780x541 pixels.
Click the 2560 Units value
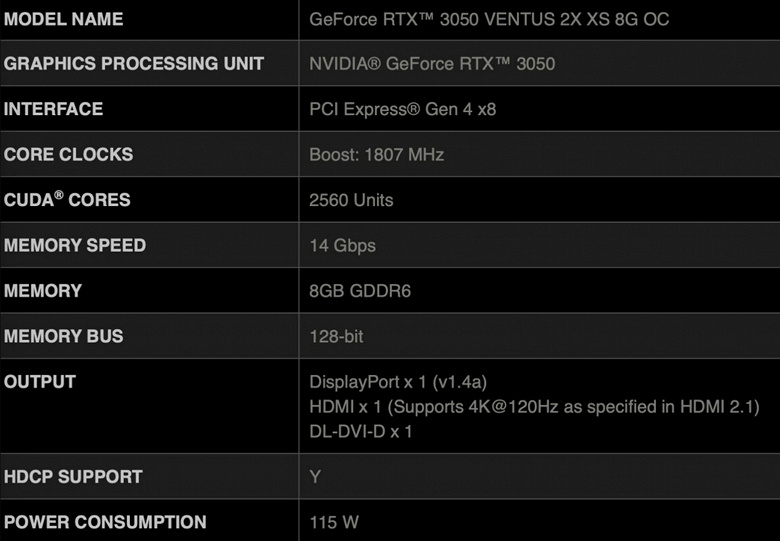coord(352,200)
